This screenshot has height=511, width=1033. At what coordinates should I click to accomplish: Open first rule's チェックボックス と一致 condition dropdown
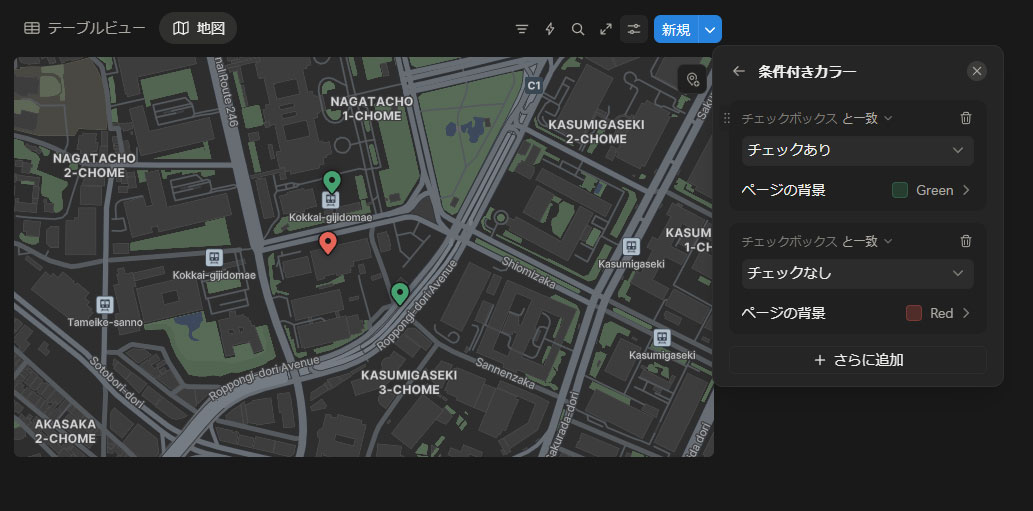[x=816, y=118]
